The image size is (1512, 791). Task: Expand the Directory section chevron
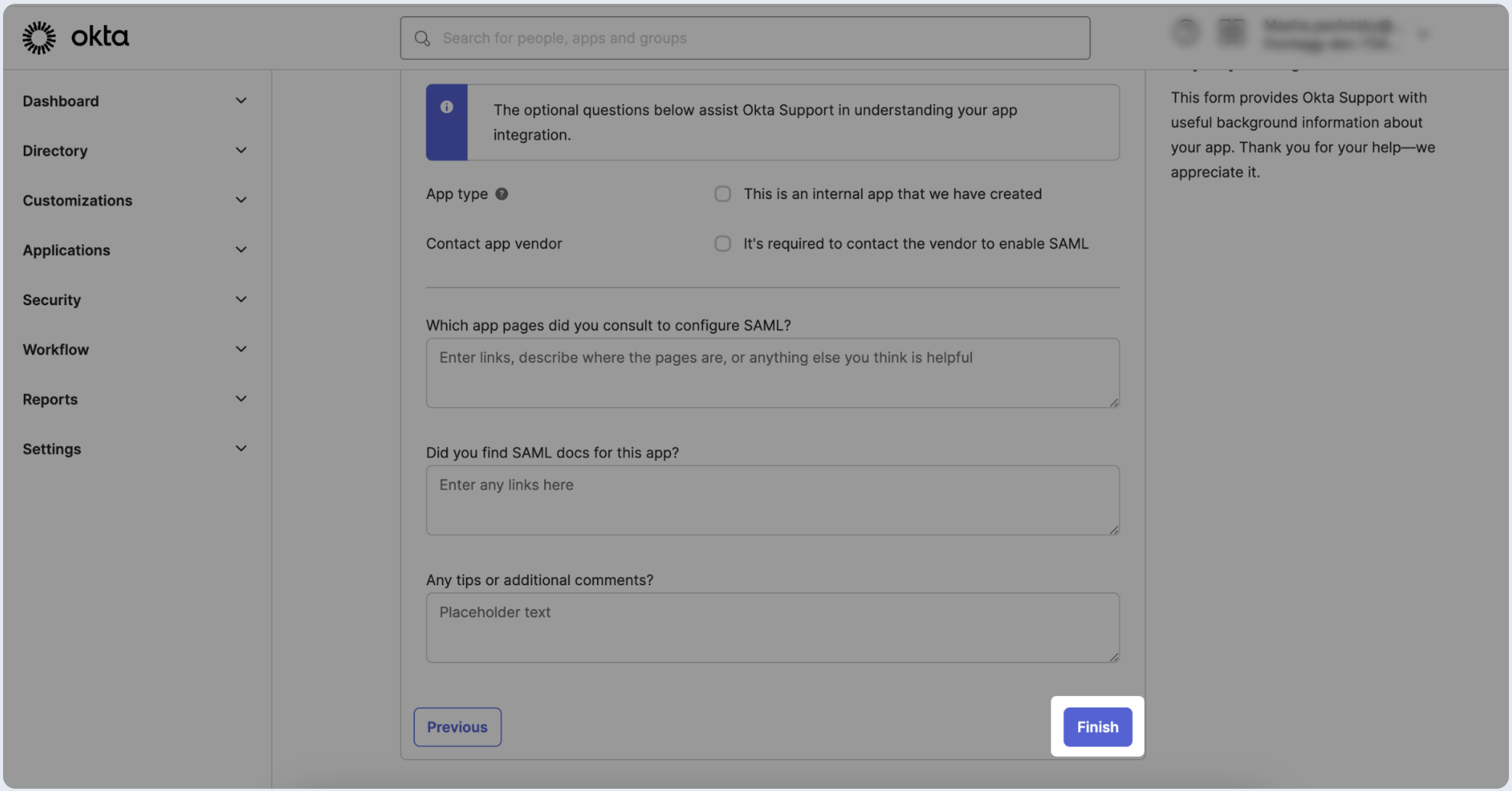pyautogui.click(x=241, y=151)
